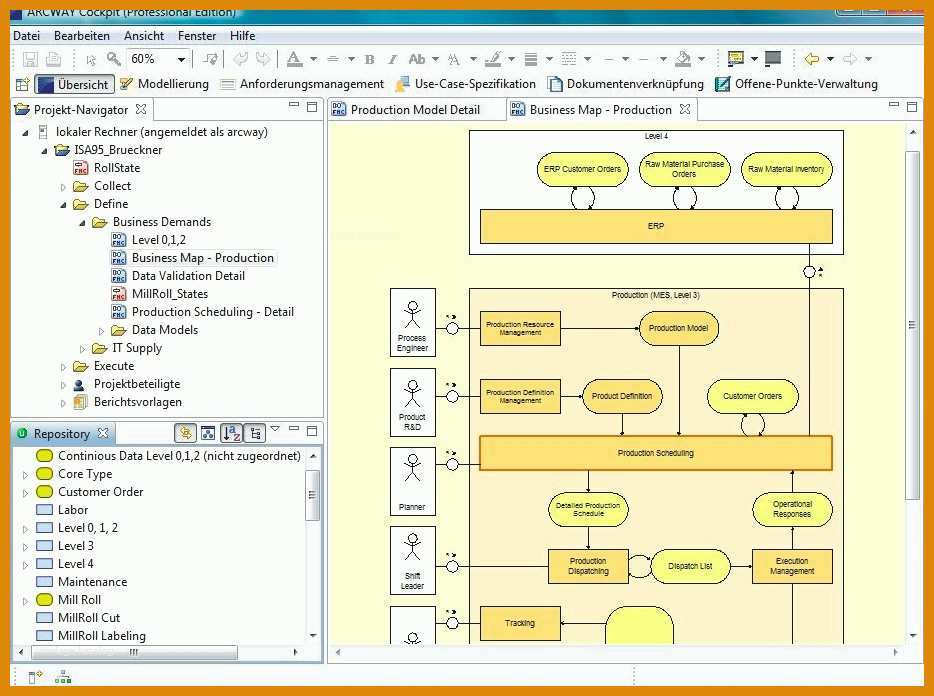Open the Datei menu
The width and height of the screenshot is (934, 696).
coord(27,36)
